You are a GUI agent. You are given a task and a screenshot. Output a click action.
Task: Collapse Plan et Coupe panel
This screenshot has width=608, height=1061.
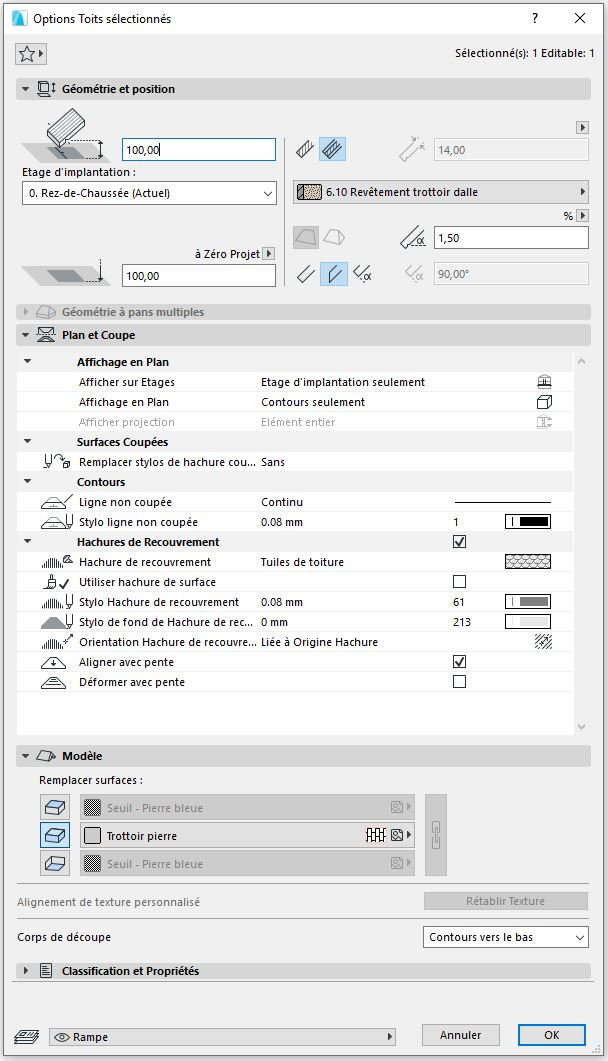26,335
